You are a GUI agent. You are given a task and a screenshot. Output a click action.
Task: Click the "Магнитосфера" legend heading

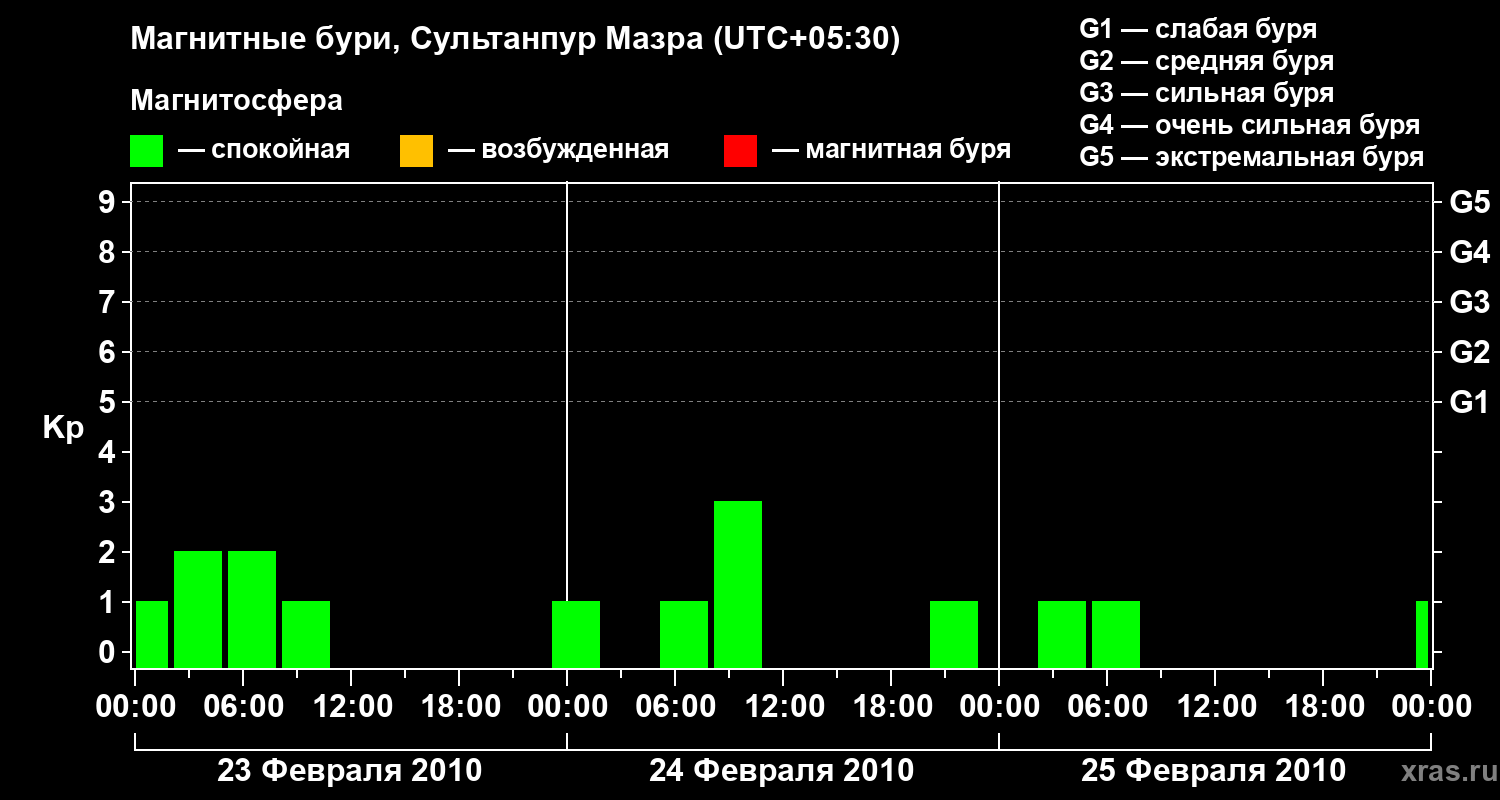[x=237, y=101]
